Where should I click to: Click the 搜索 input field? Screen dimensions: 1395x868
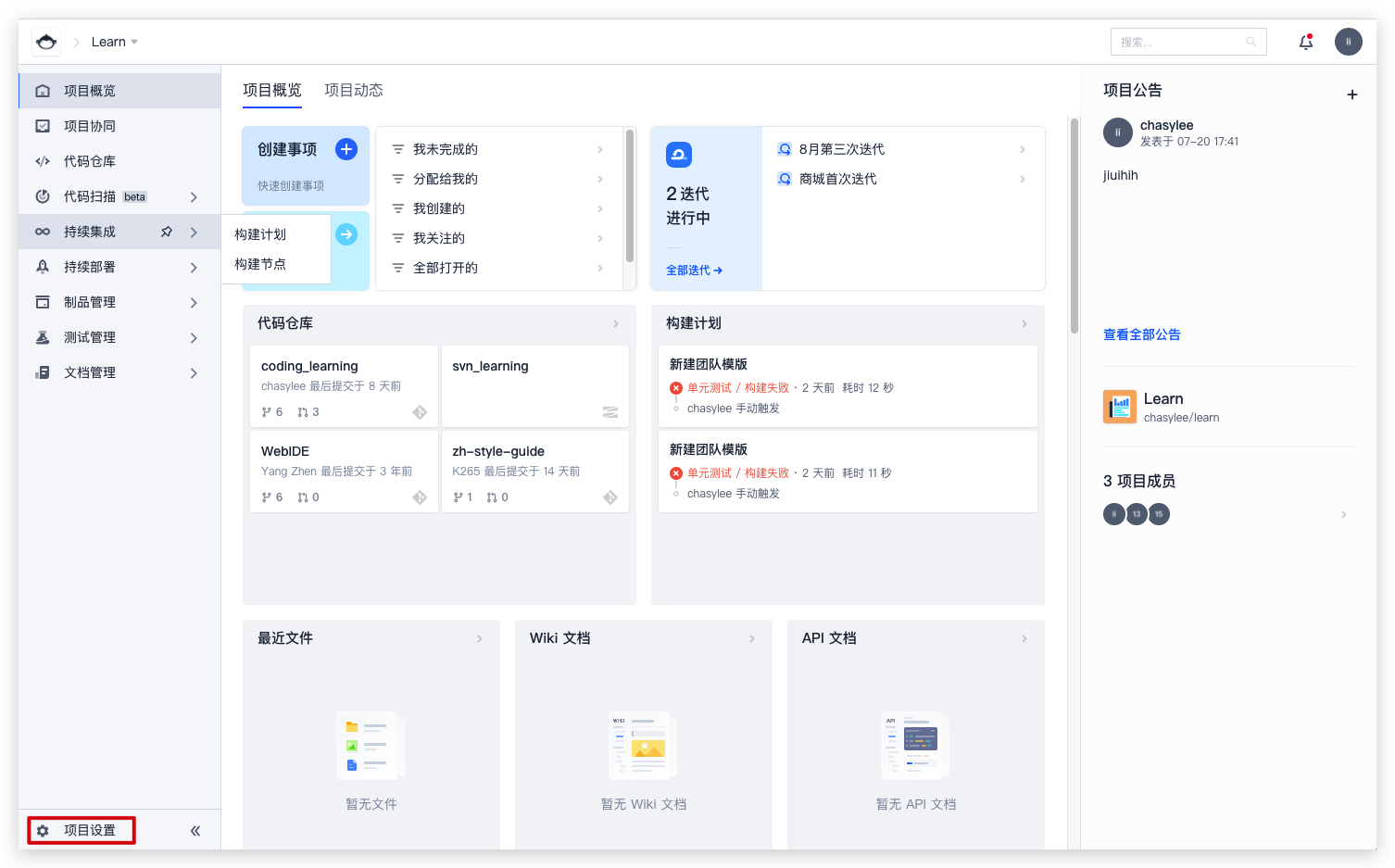pos(1181,42)
